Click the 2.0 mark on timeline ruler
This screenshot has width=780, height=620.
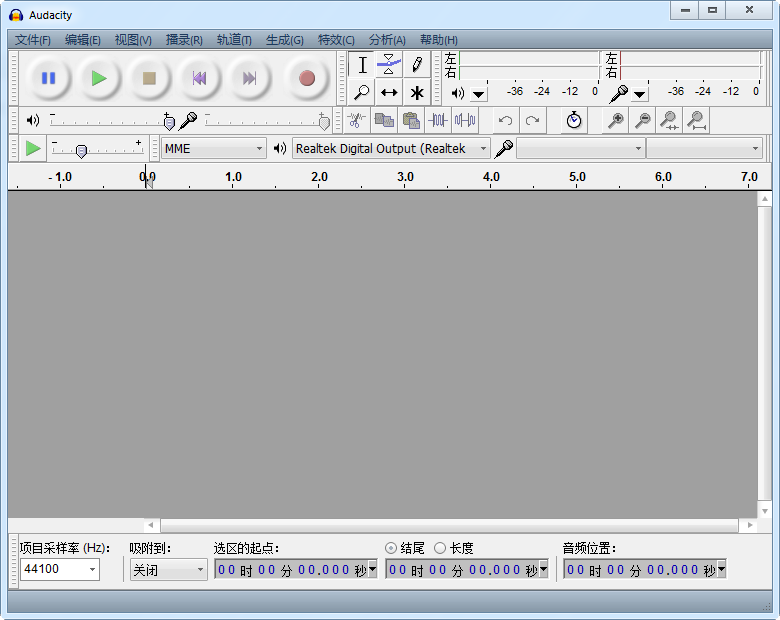pyautogui.click(x=319, y=177)
